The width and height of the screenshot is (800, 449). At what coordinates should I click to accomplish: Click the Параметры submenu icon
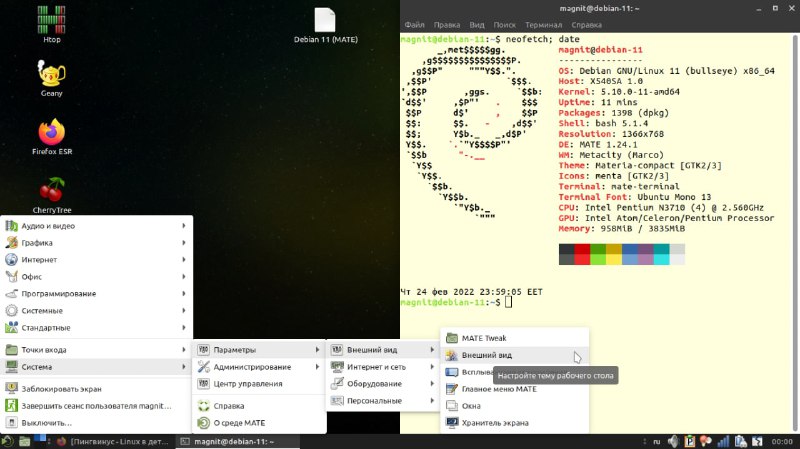204,350
